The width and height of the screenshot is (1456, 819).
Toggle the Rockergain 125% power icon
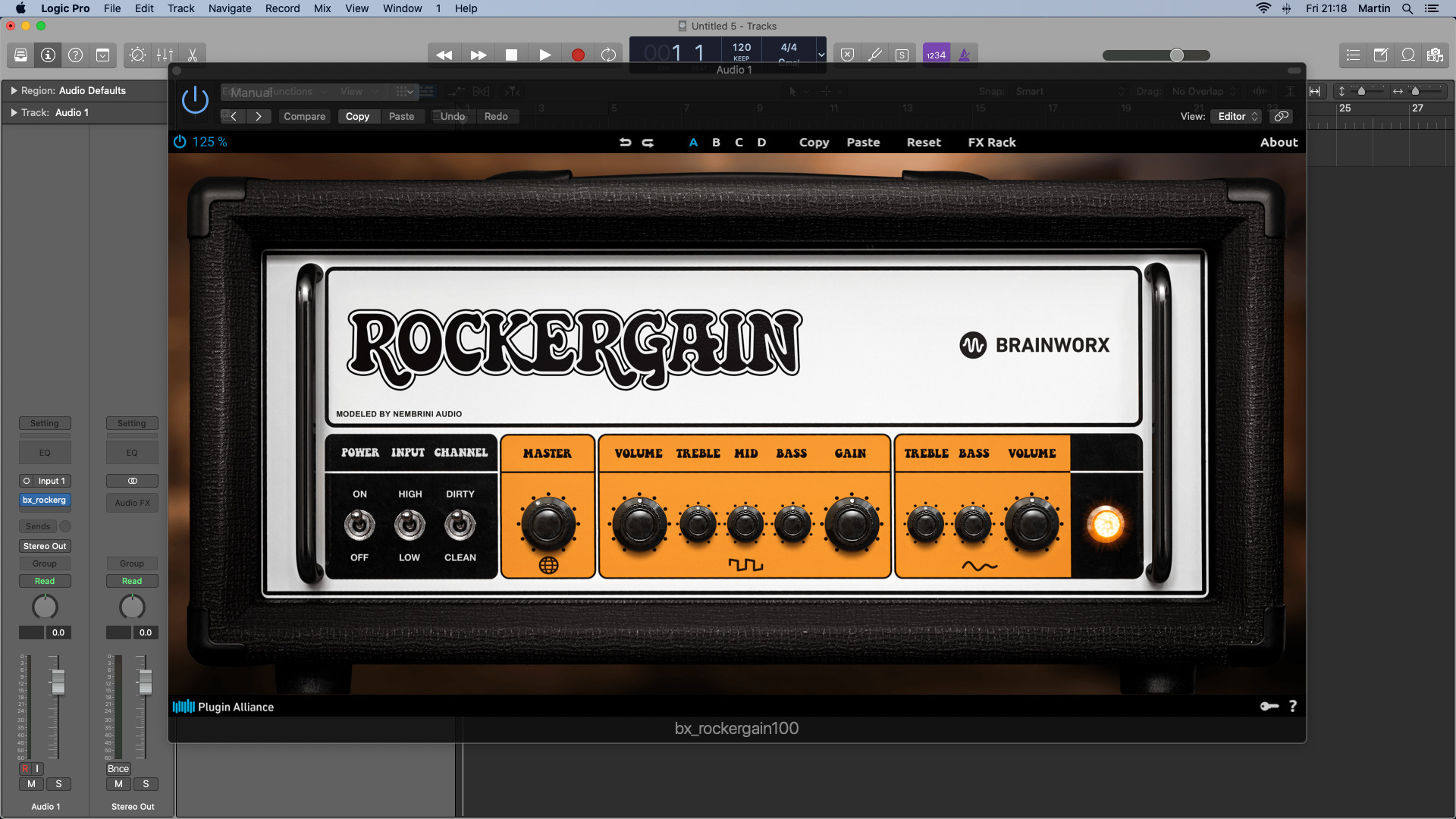coord(180,142)
